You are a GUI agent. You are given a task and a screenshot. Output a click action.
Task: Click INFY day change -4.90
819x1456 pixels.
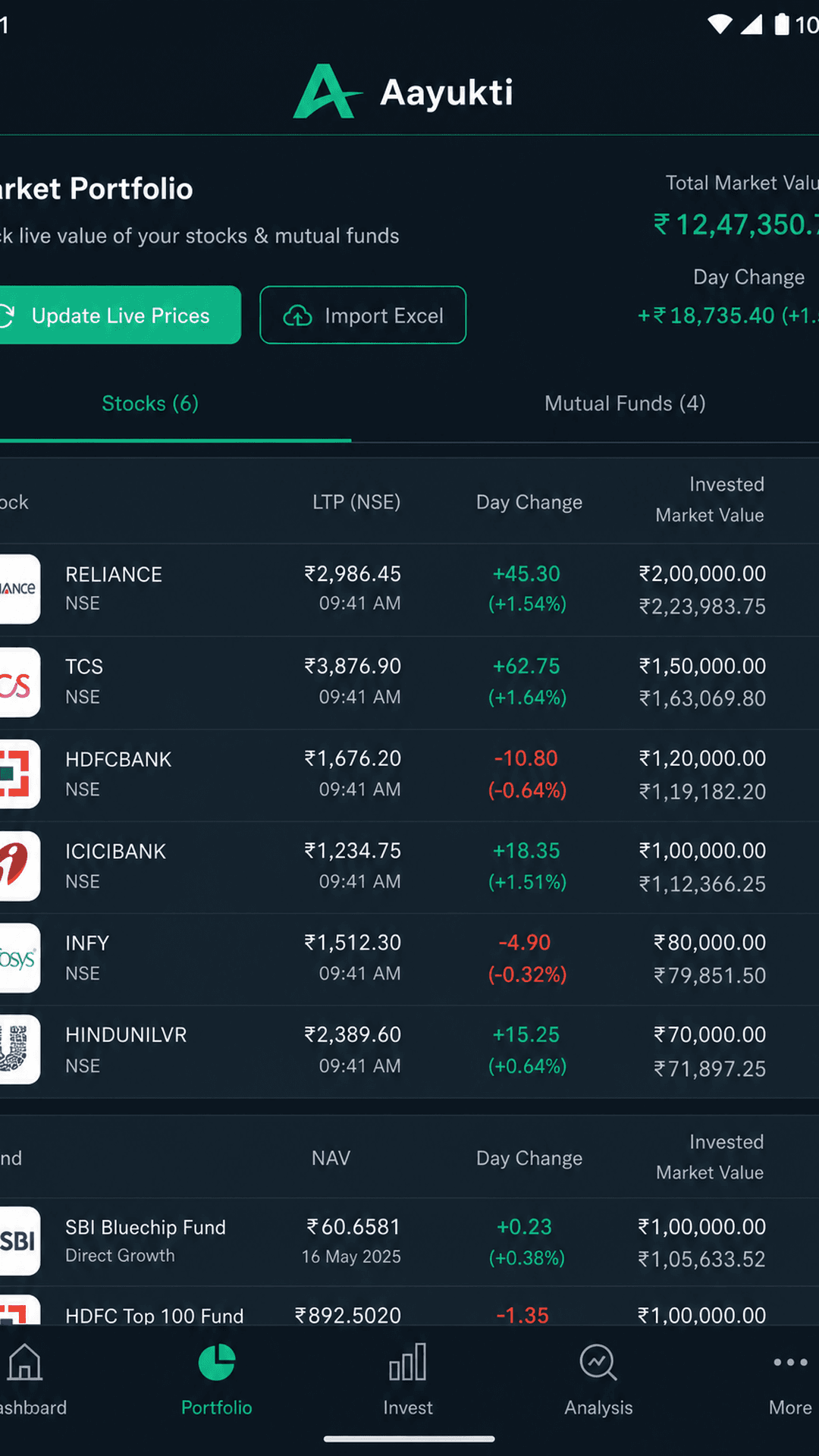(525, 943)
